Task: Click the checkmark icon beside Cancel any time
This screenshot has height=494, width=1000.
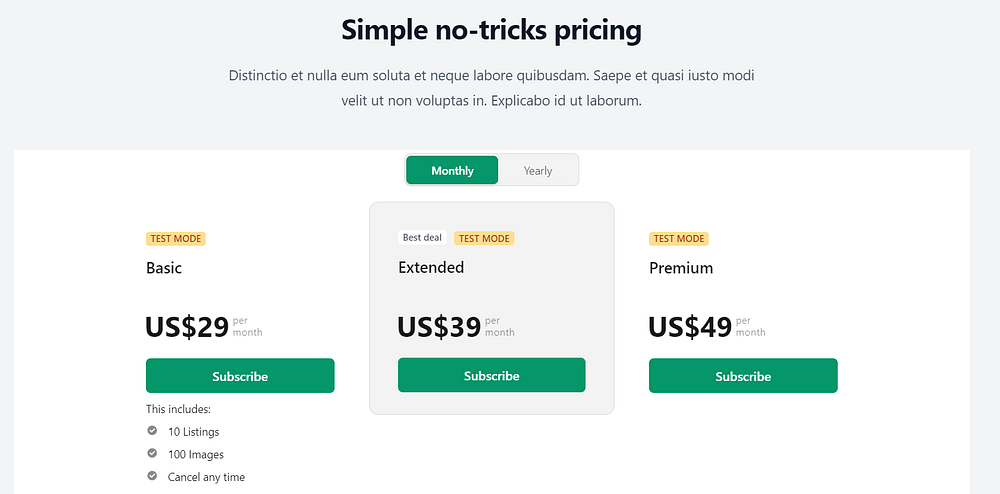Action: [152, 476]
